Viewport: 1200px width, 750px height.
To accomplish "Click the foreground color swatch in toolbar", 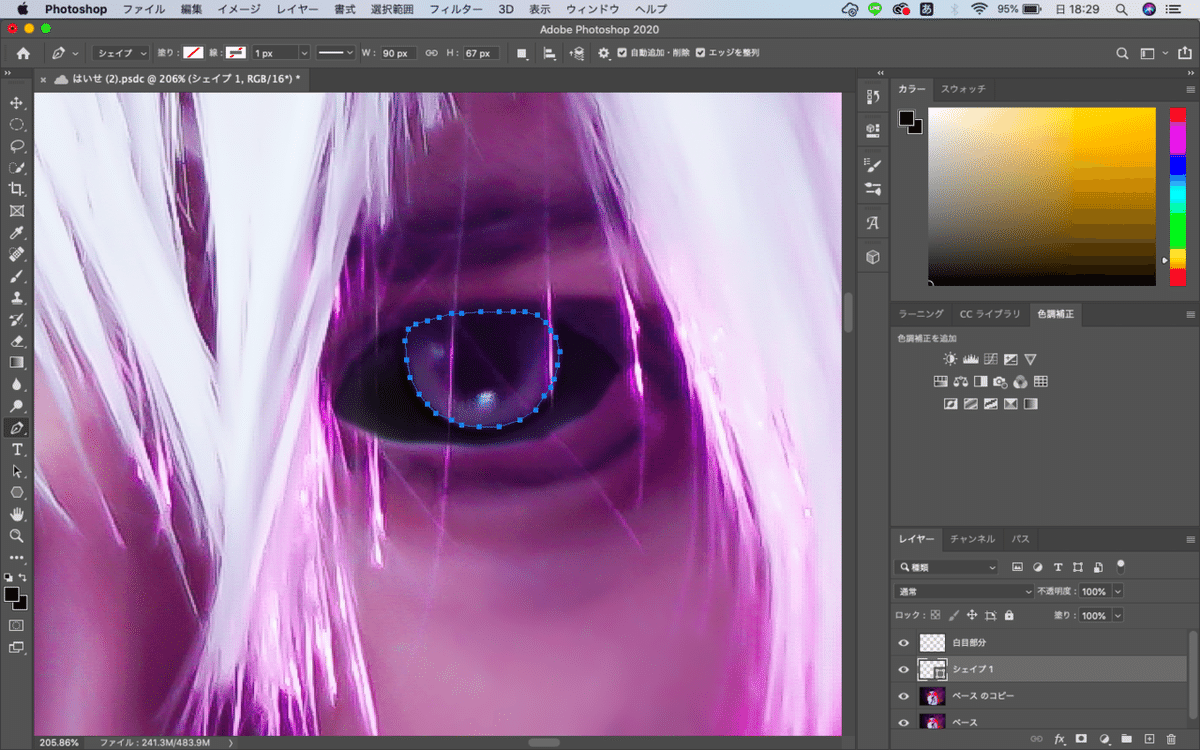I will coord(12,595).
